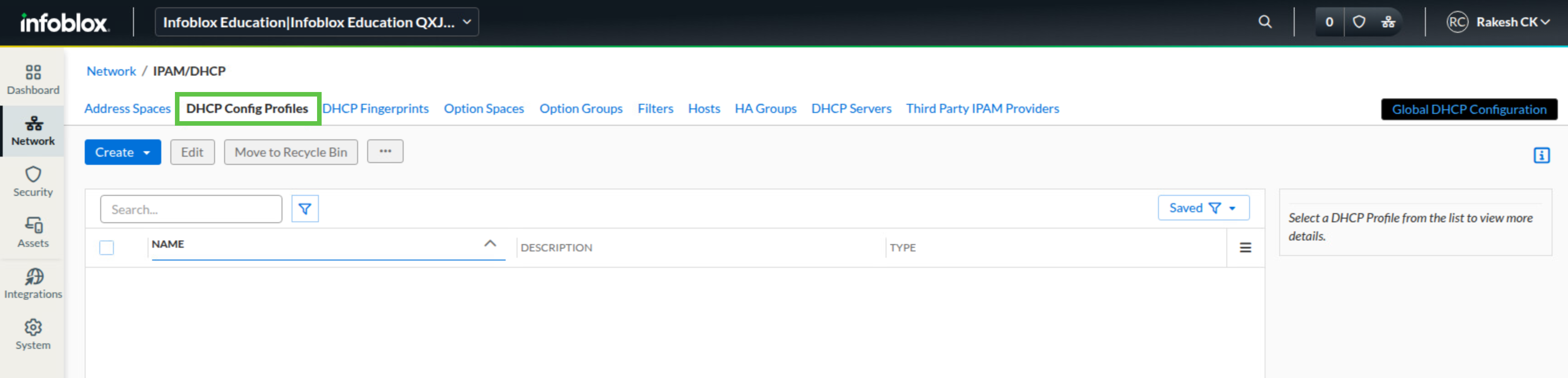Open Third Party IPAM Providers tab
This screenshot has width=1568, height=378.
pyautogui.click(x=983, y=108)
